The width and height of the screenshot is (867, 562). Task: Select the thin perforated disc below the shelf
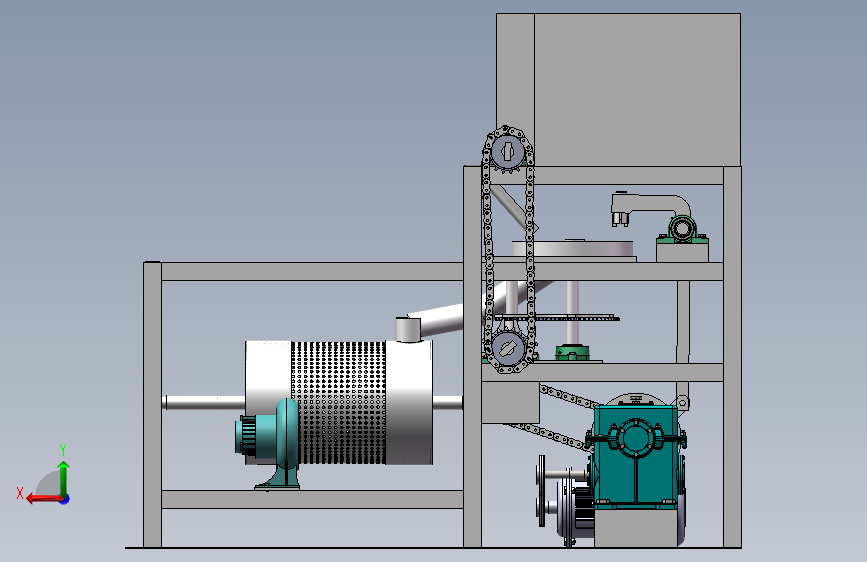(x=557, y=318)
